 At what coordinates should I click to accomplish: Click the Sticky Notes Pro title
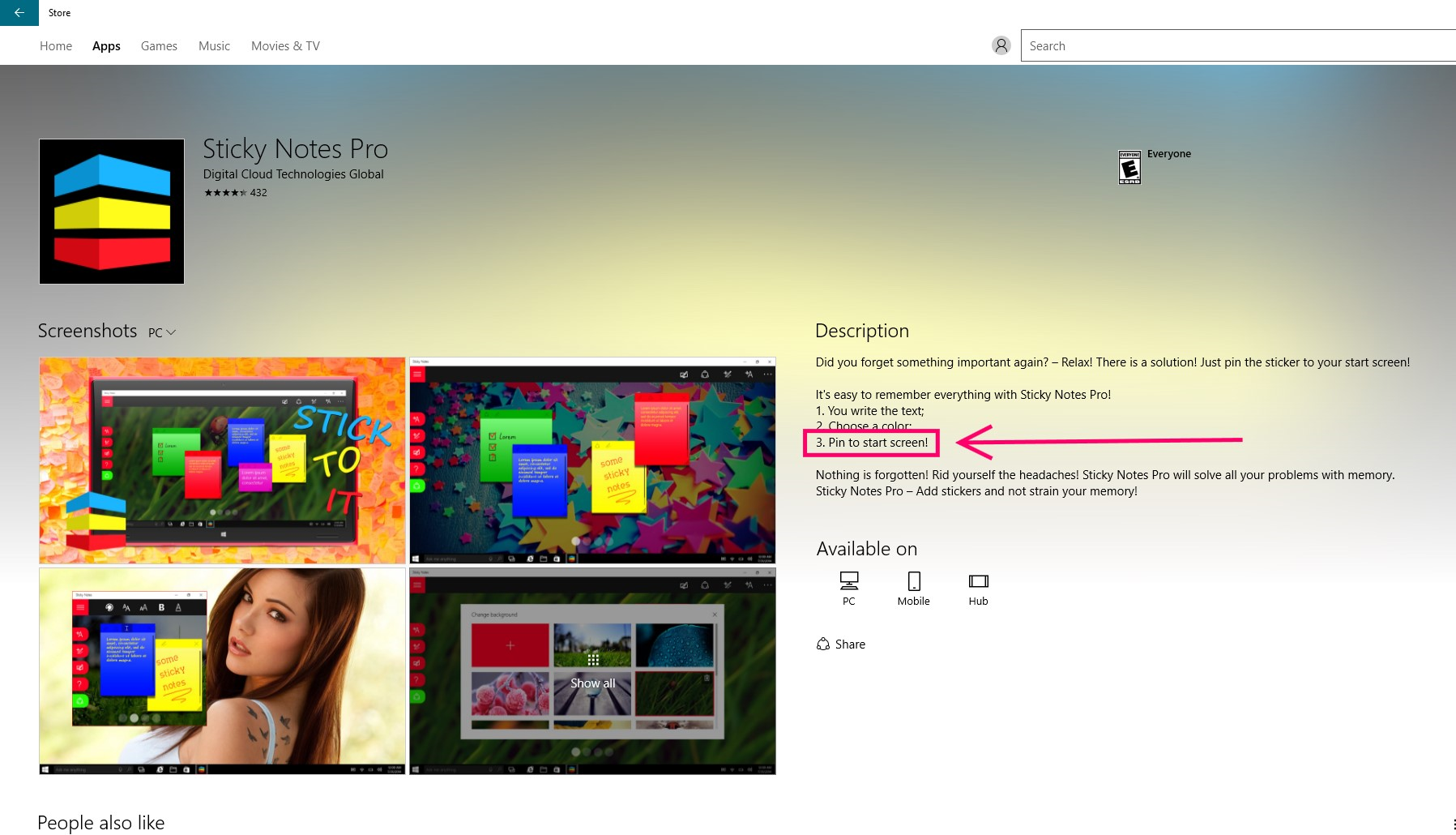(295, 149)
